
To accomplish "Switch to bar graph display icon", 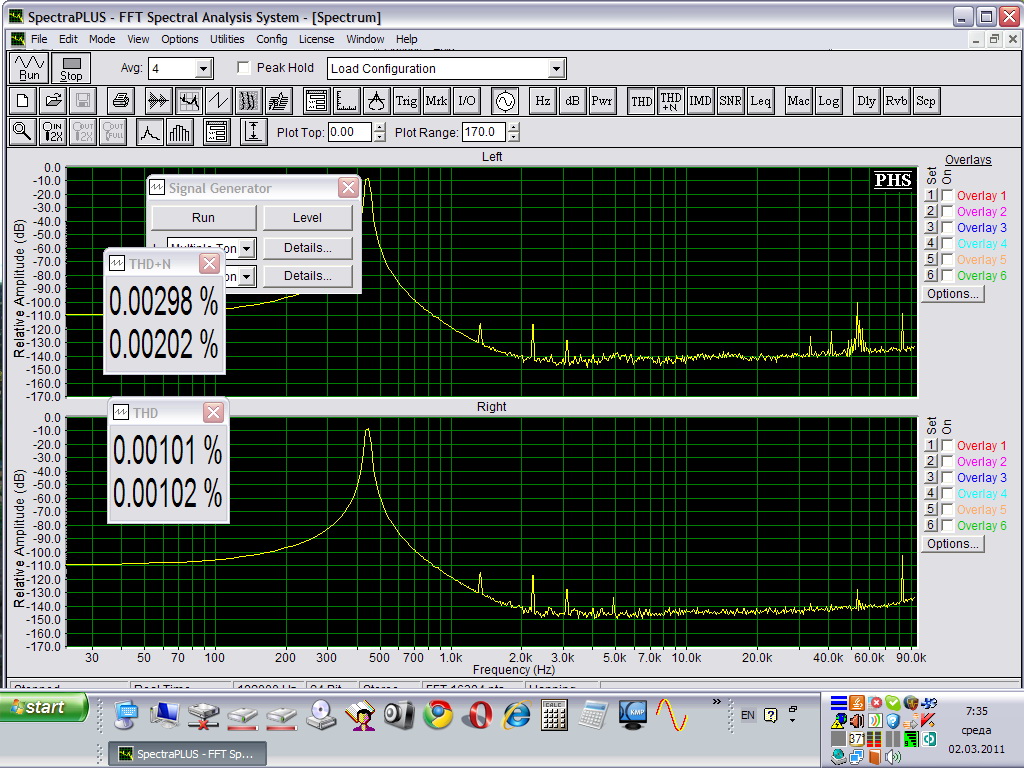I will click(x=180, y=132).
